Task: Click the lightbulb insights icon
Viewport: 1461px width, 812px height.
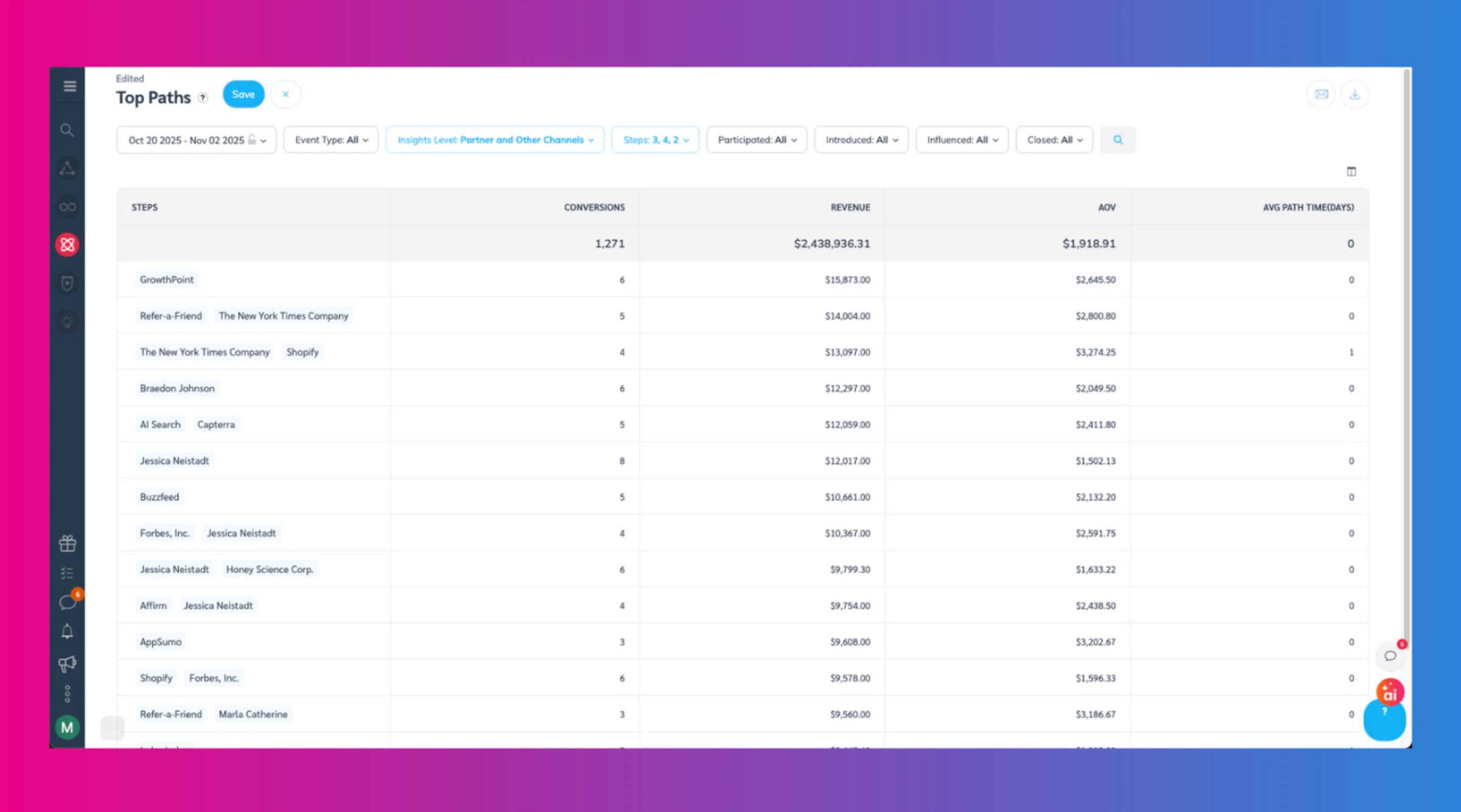Action: (x=67, y=321)
